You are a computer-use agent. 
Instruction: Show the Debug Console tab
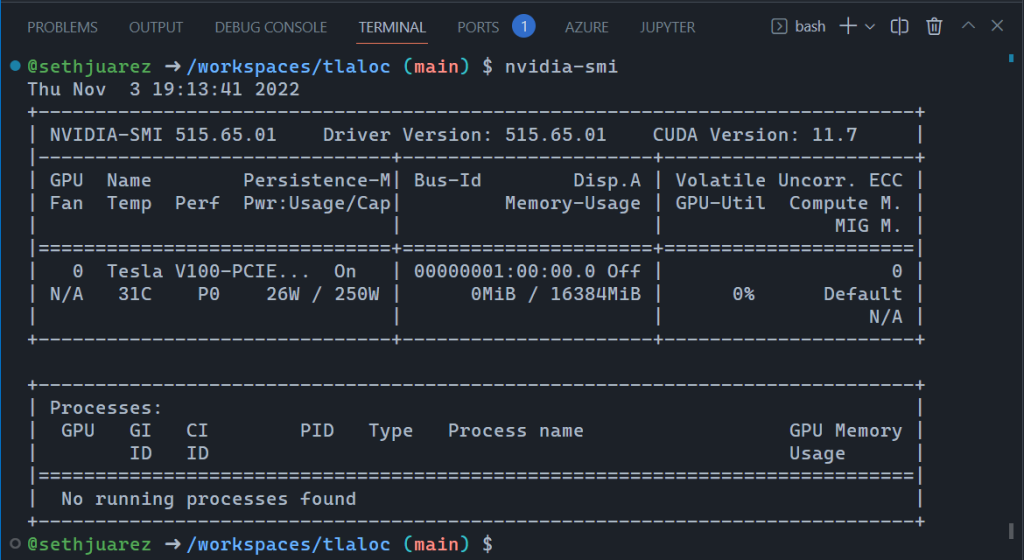(270, 27)
